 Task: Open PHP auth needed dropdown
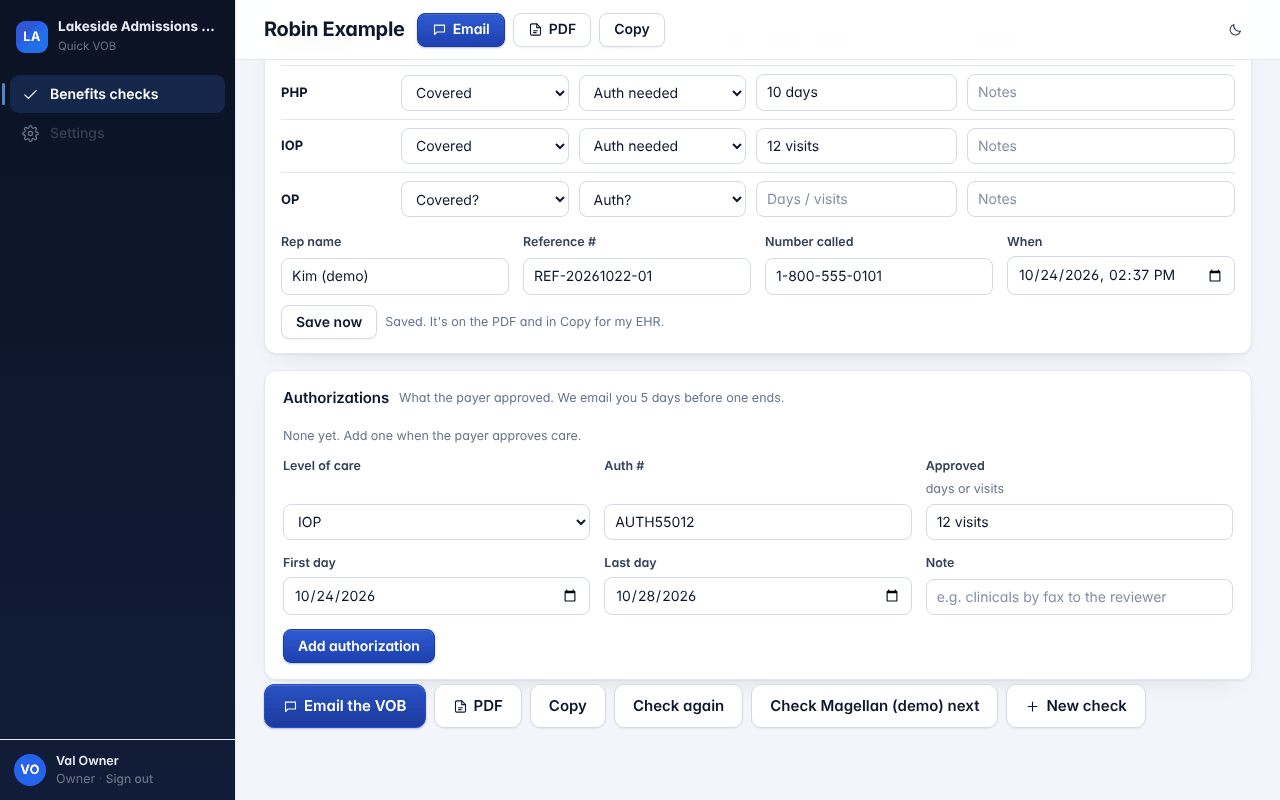click(x=663, y=93)
